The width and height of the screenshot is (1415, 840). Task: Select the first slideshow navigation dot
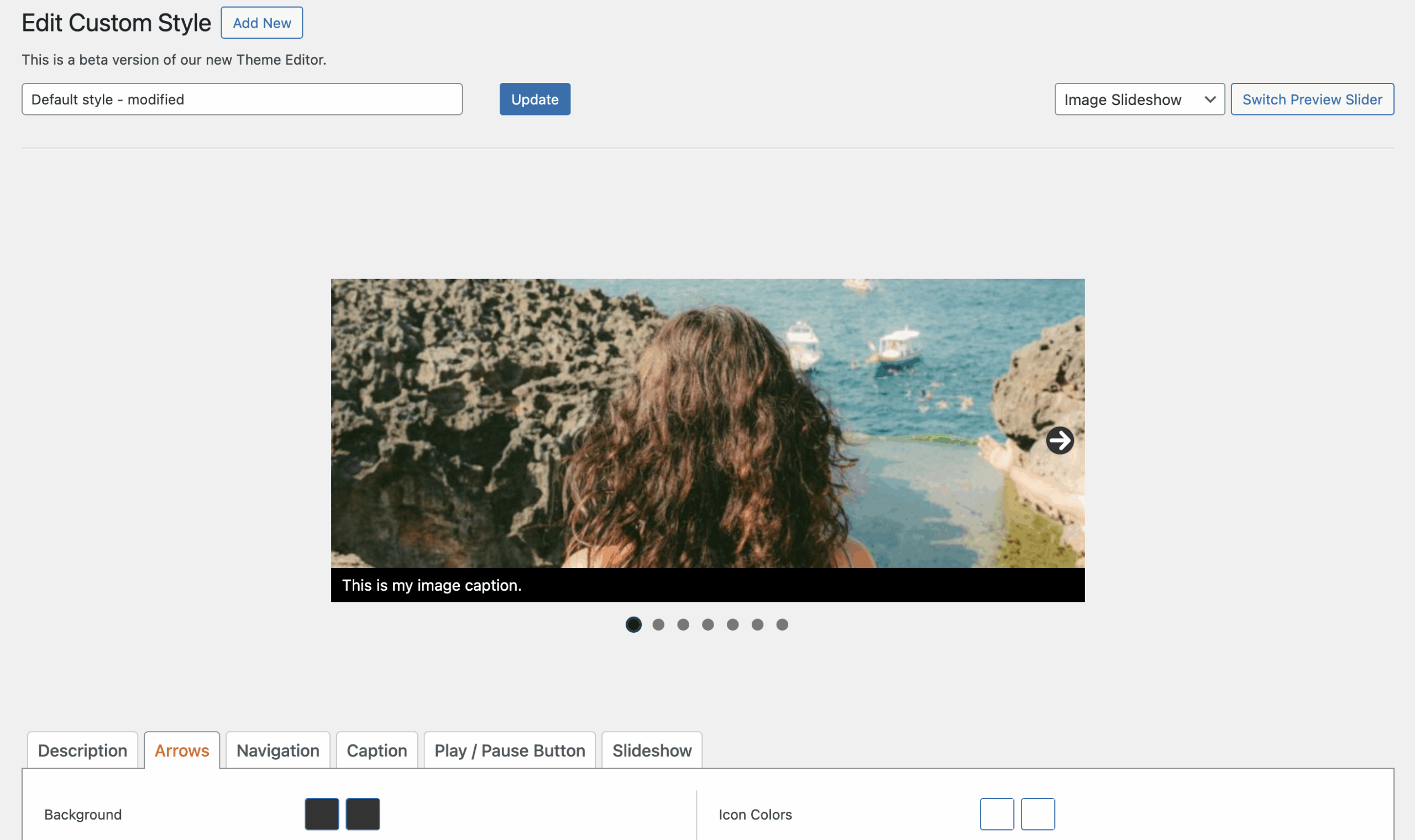633,624
